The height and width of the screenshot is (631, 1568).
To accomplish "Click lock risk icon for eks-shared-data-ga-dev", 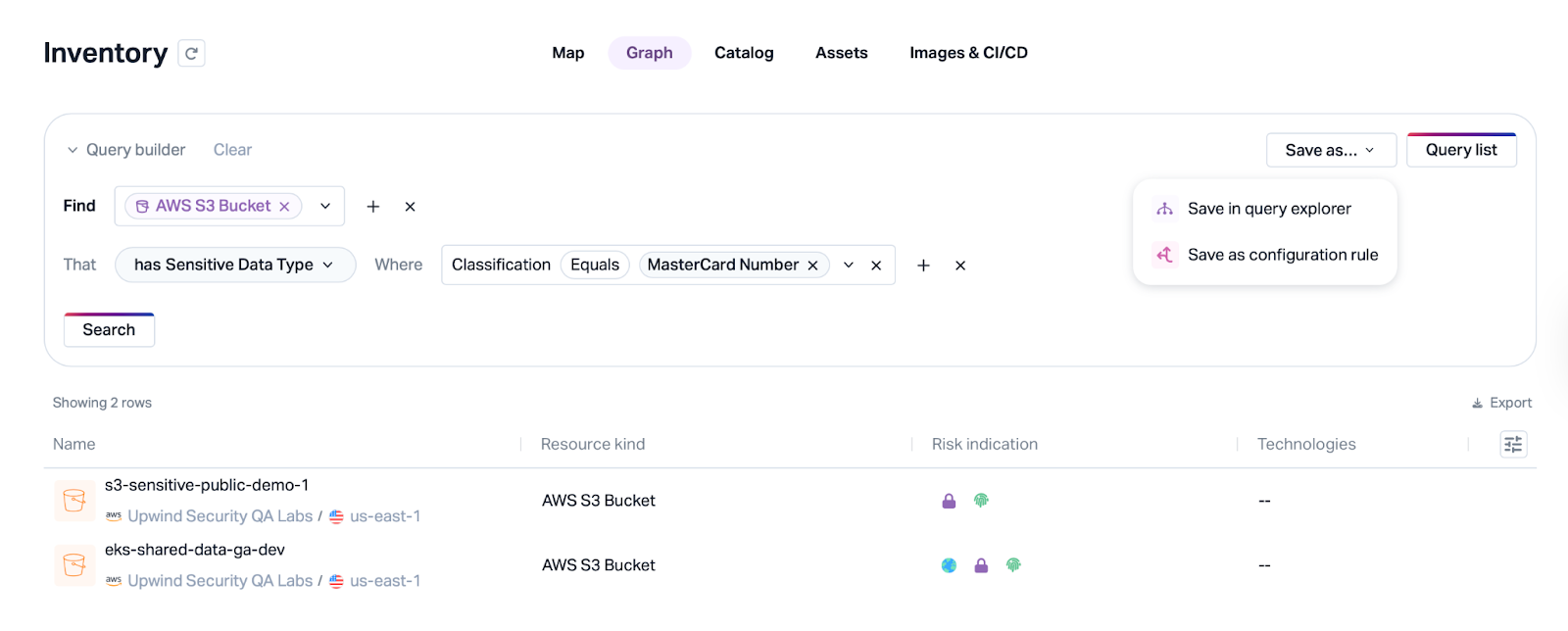I will coord(981,565).
